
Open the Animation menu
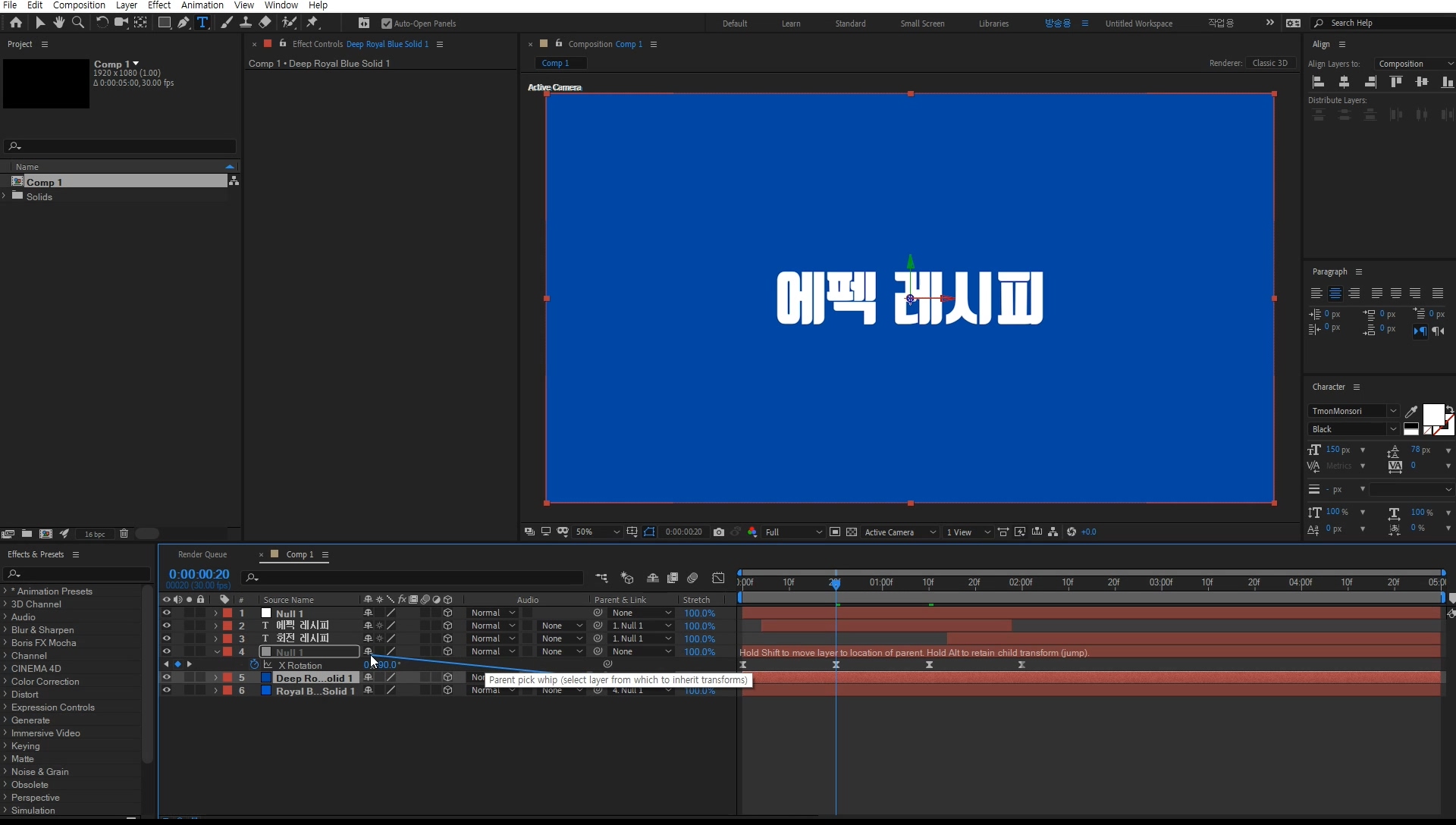202,5
